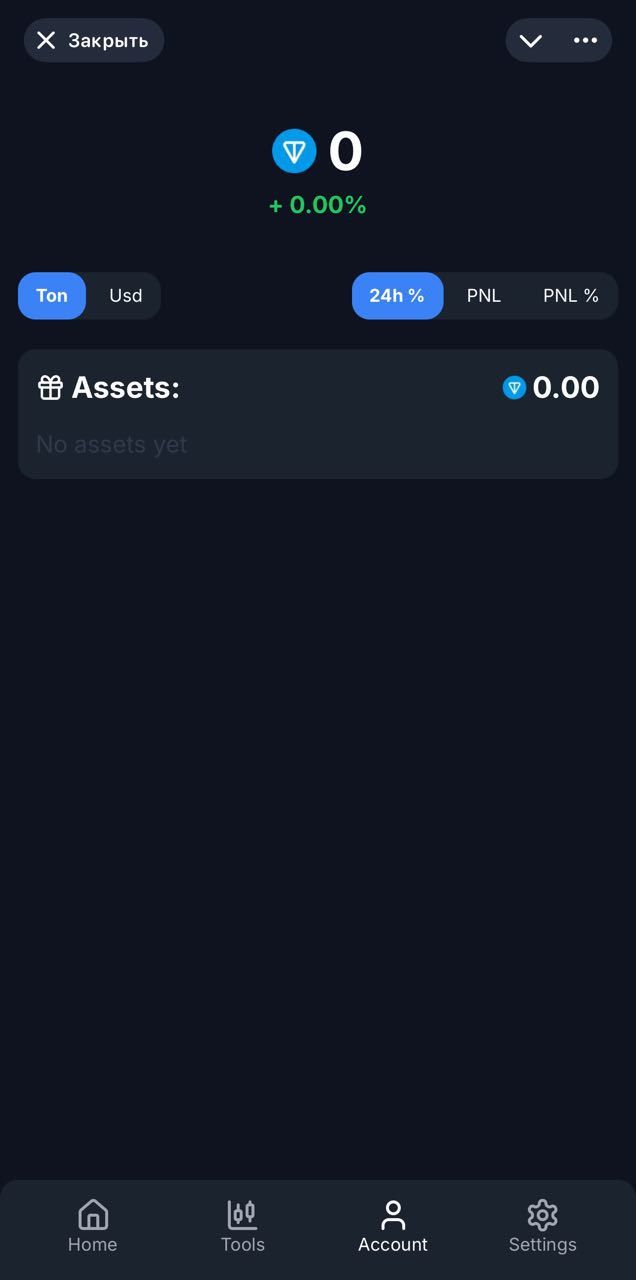Click the No assets yet placeholder text

click(x=111, y=444)
